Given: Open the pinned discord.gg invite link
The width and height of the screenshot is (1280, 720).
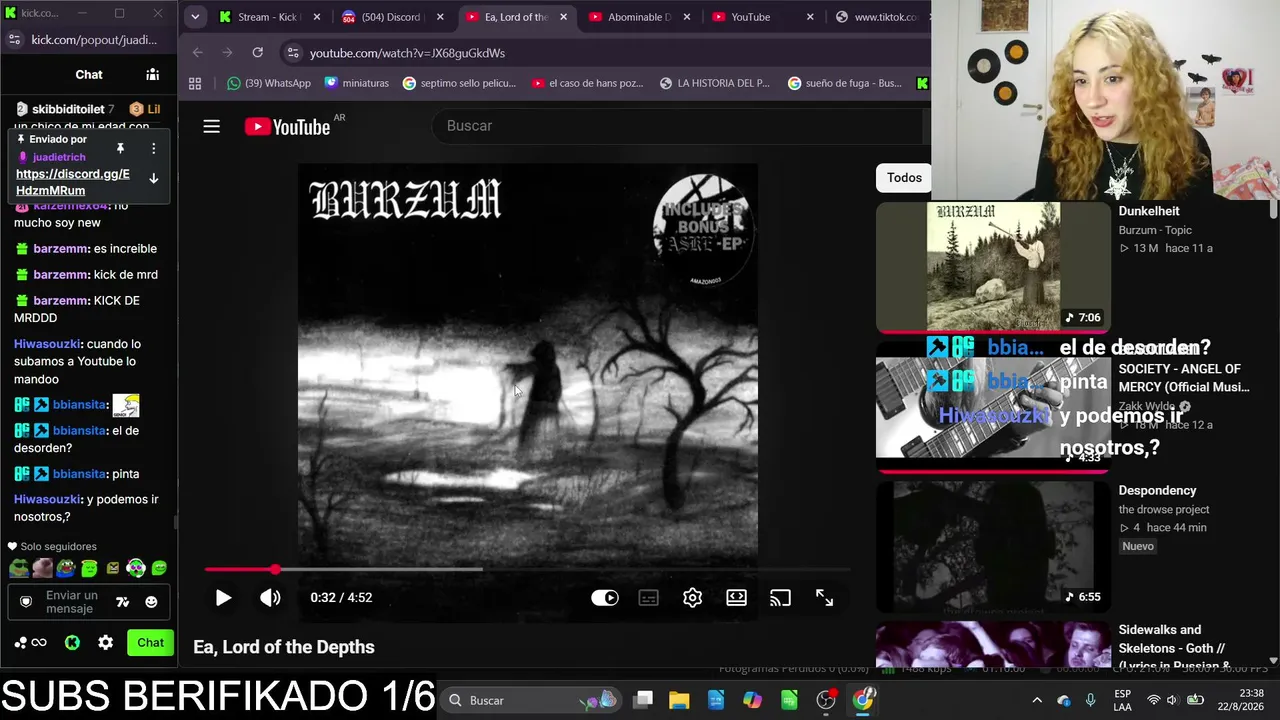Looking at the screenshot, I should click(73, 182).
